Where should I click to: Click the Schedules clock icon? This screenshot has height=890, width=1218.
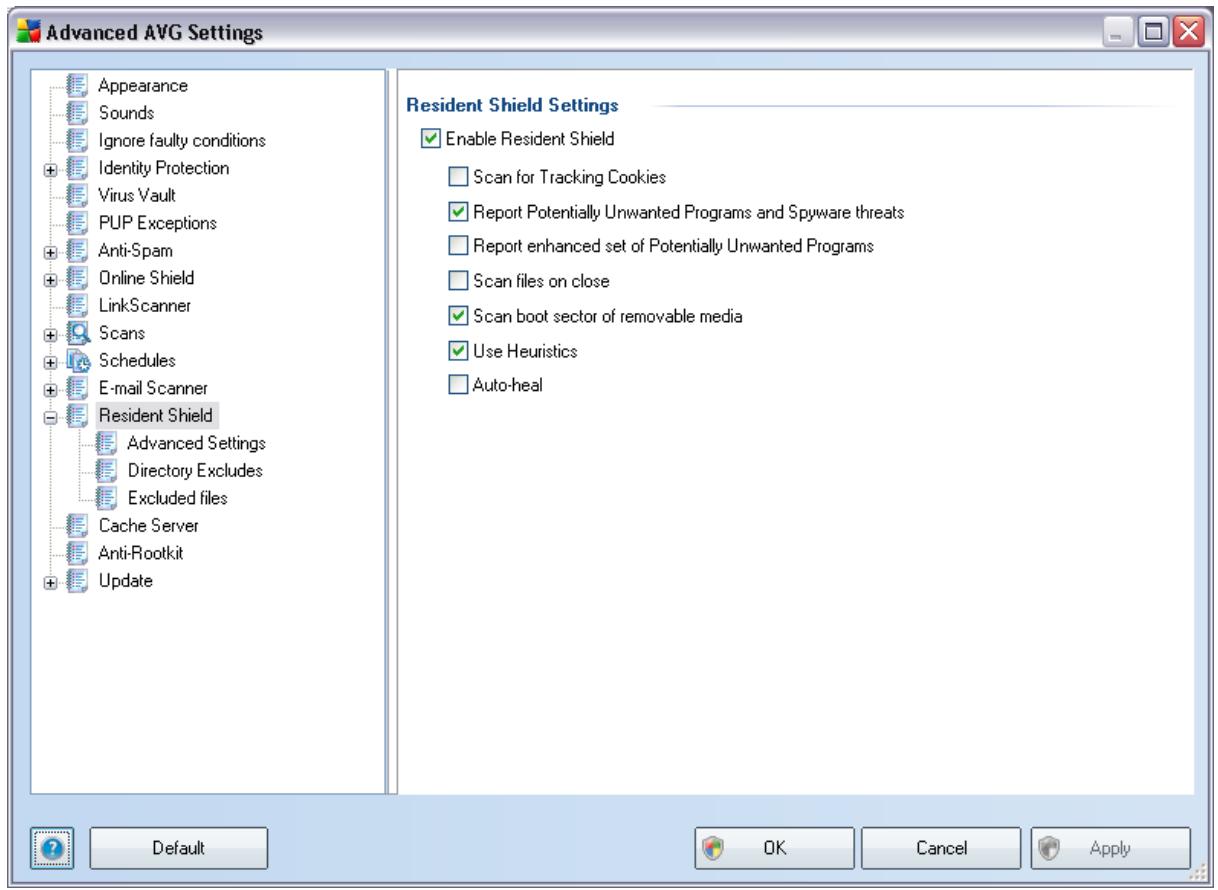tap(79, 359)
